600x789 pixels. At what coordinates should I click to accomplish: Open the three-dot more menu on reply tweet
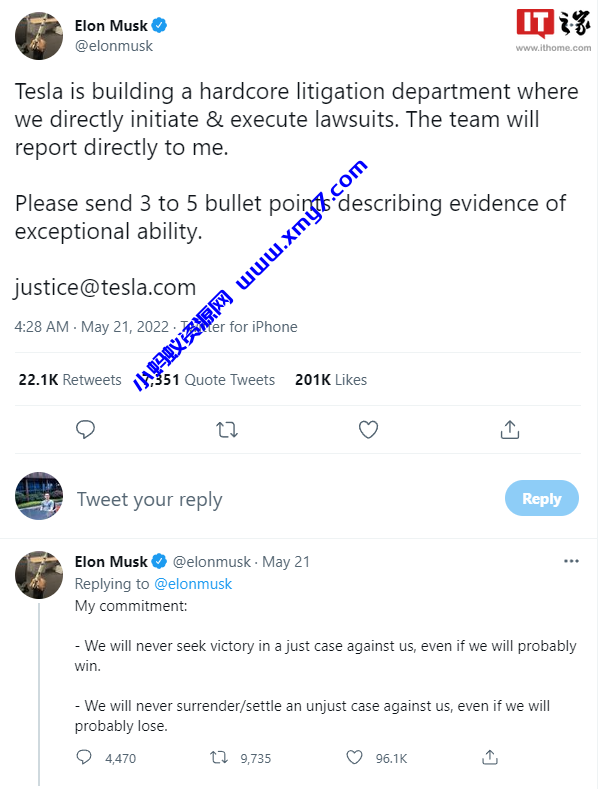coord(571,561)
